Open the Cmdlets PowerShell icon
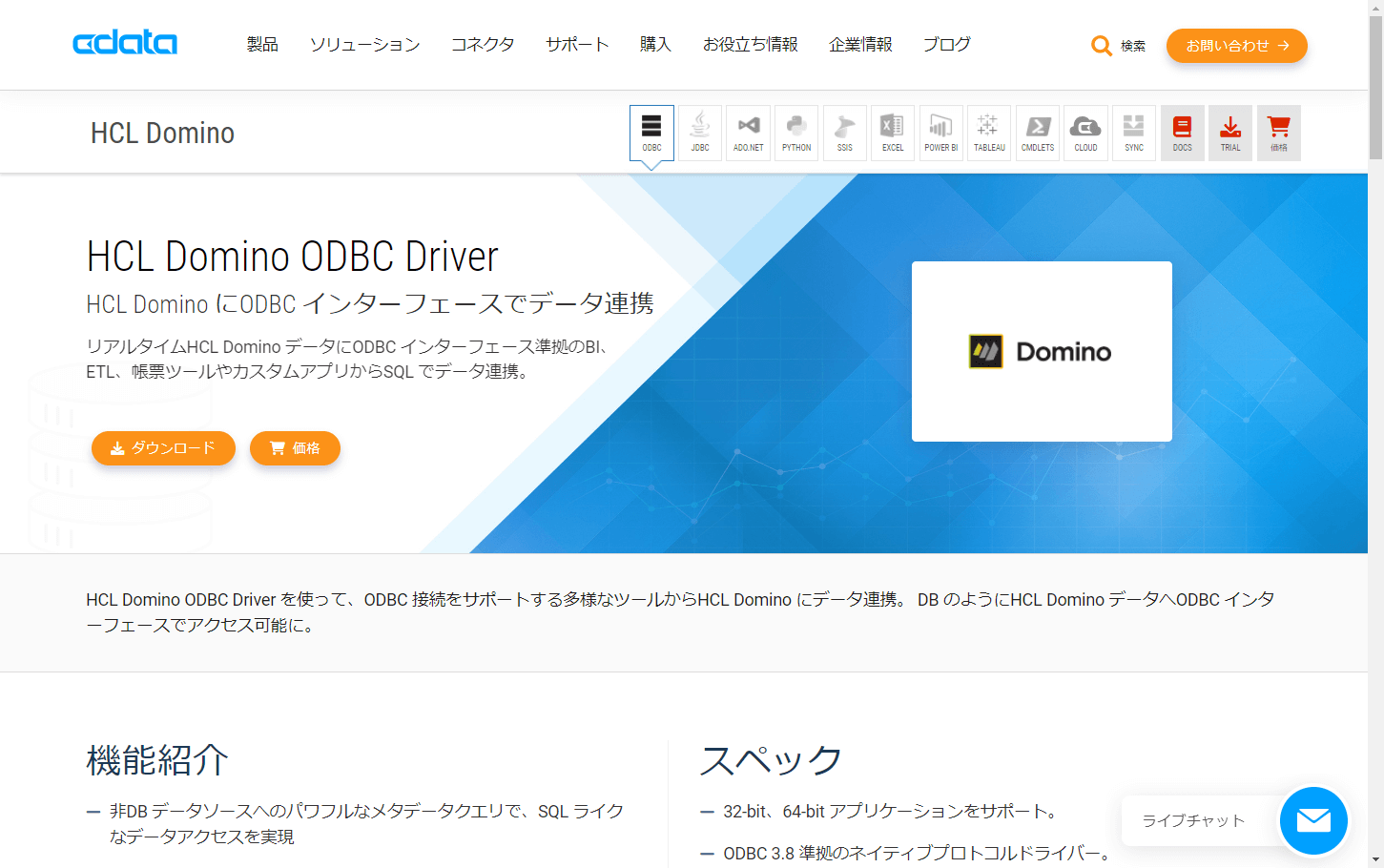 (1038, 133)
